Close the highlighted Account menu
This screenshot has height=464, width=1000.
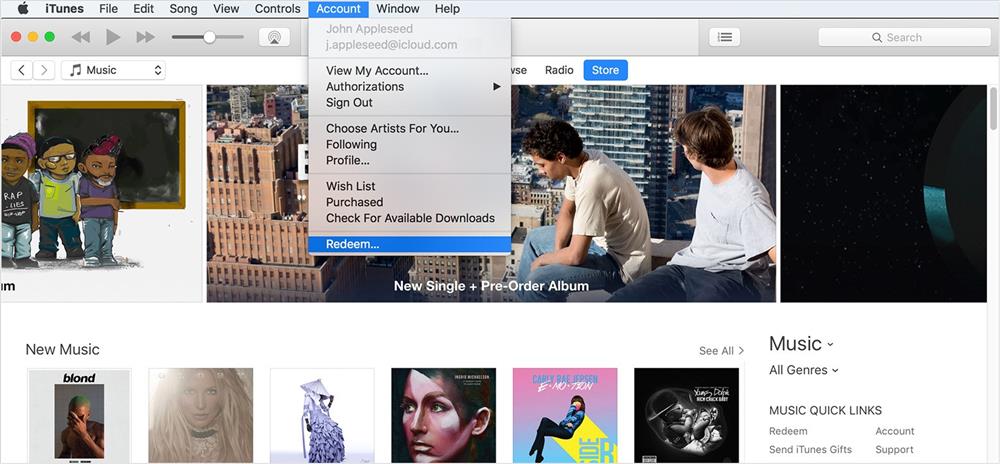point(338,9)
